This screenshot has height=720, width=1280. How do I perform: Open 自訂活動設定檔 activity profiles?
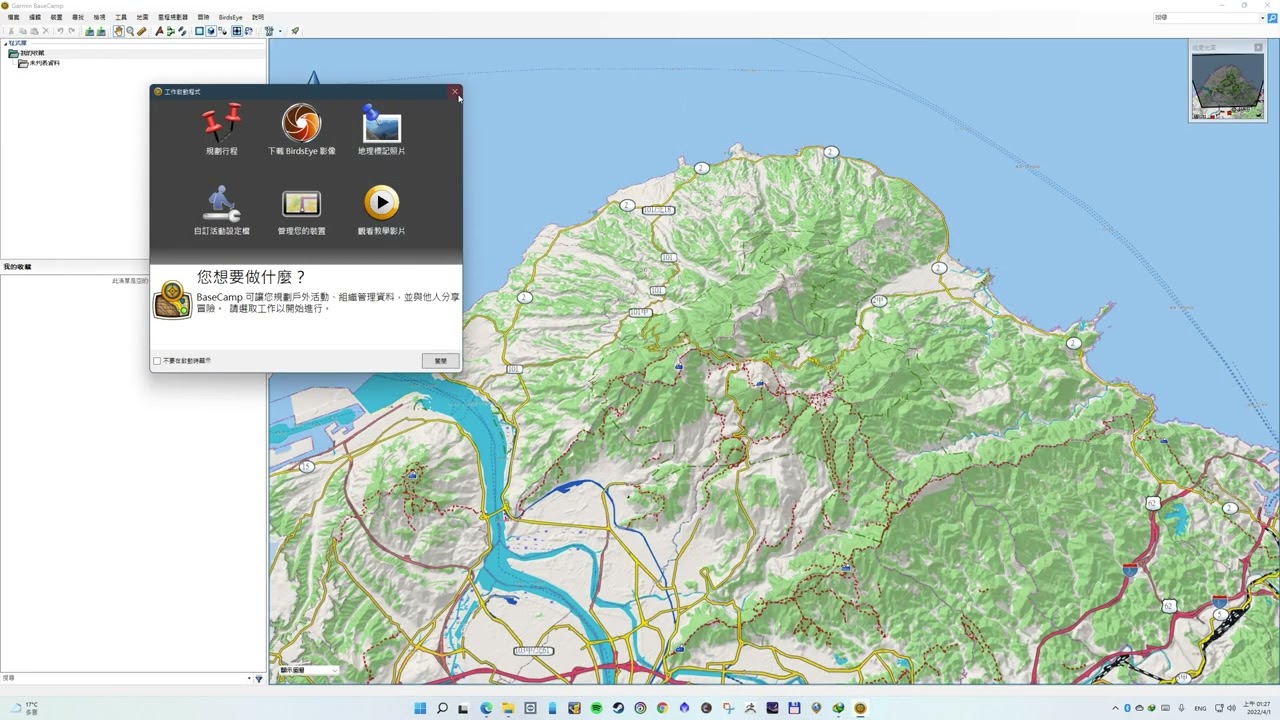pos(221,209)
